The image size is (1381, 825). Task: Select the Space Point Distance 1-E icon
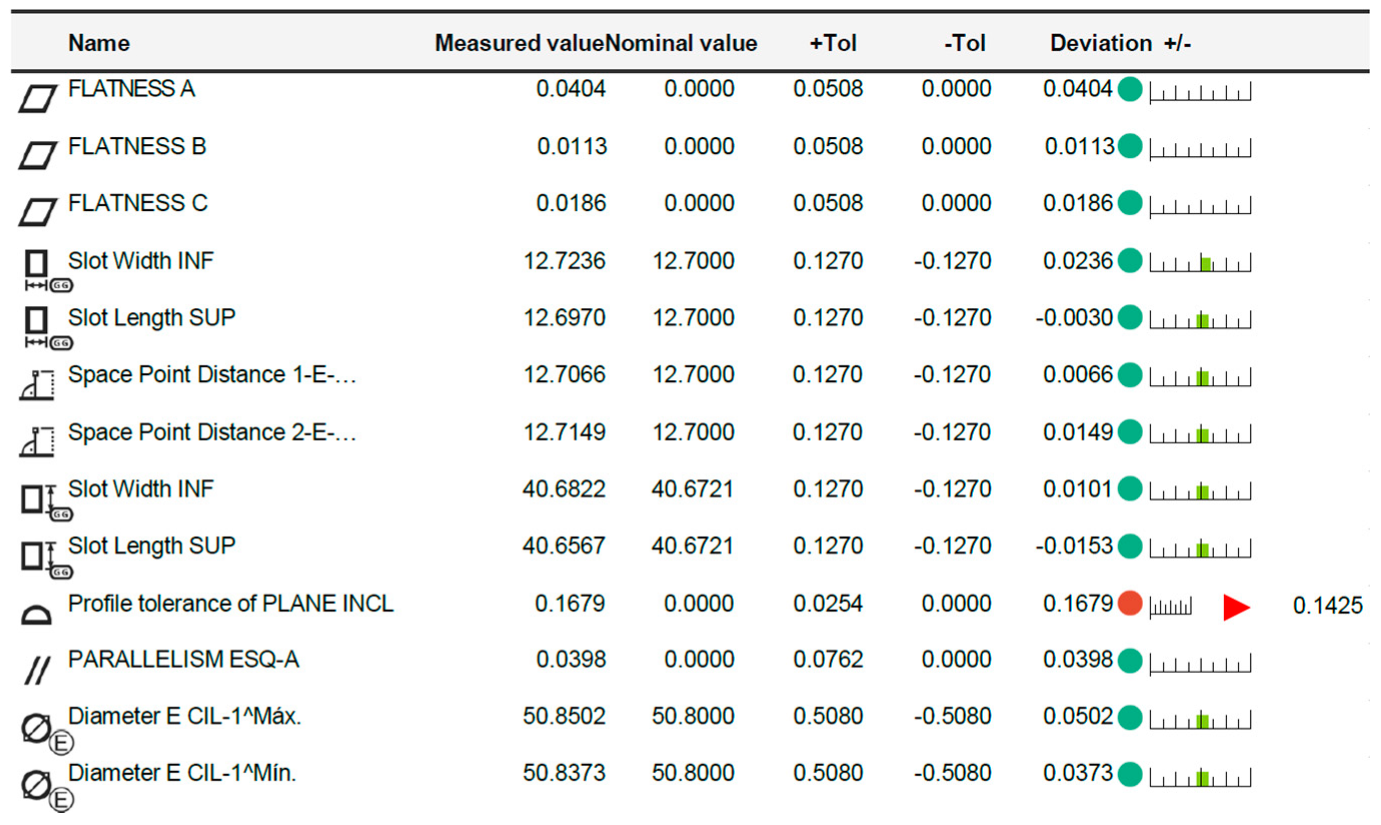click(37, 384)
